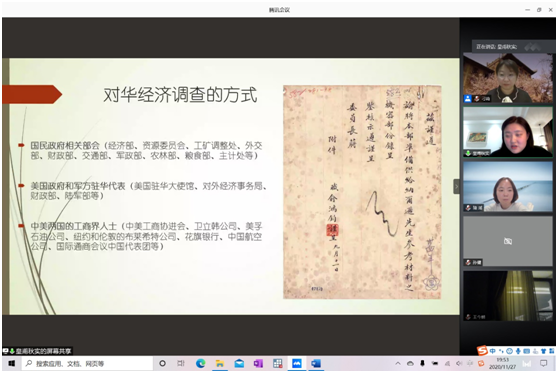Viewport: 558px width, 373px height.
Task: Select the top participant video thumbnail
Action: point(508,78)
